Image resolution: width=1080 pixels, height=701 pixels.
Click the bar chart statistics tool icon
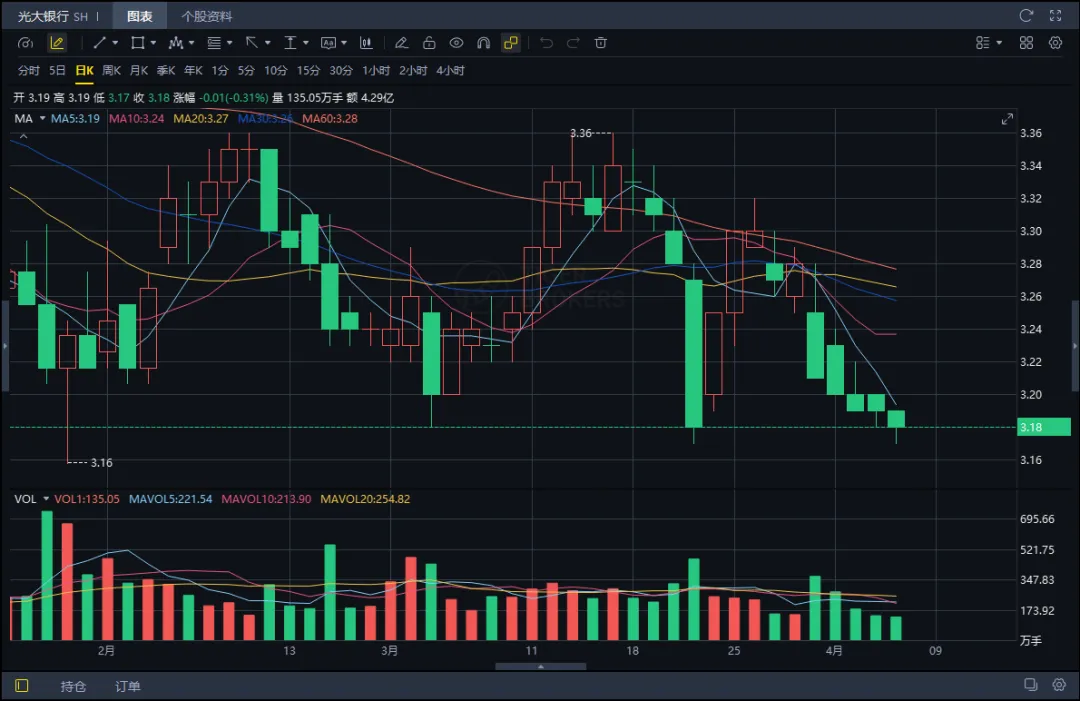366,43
